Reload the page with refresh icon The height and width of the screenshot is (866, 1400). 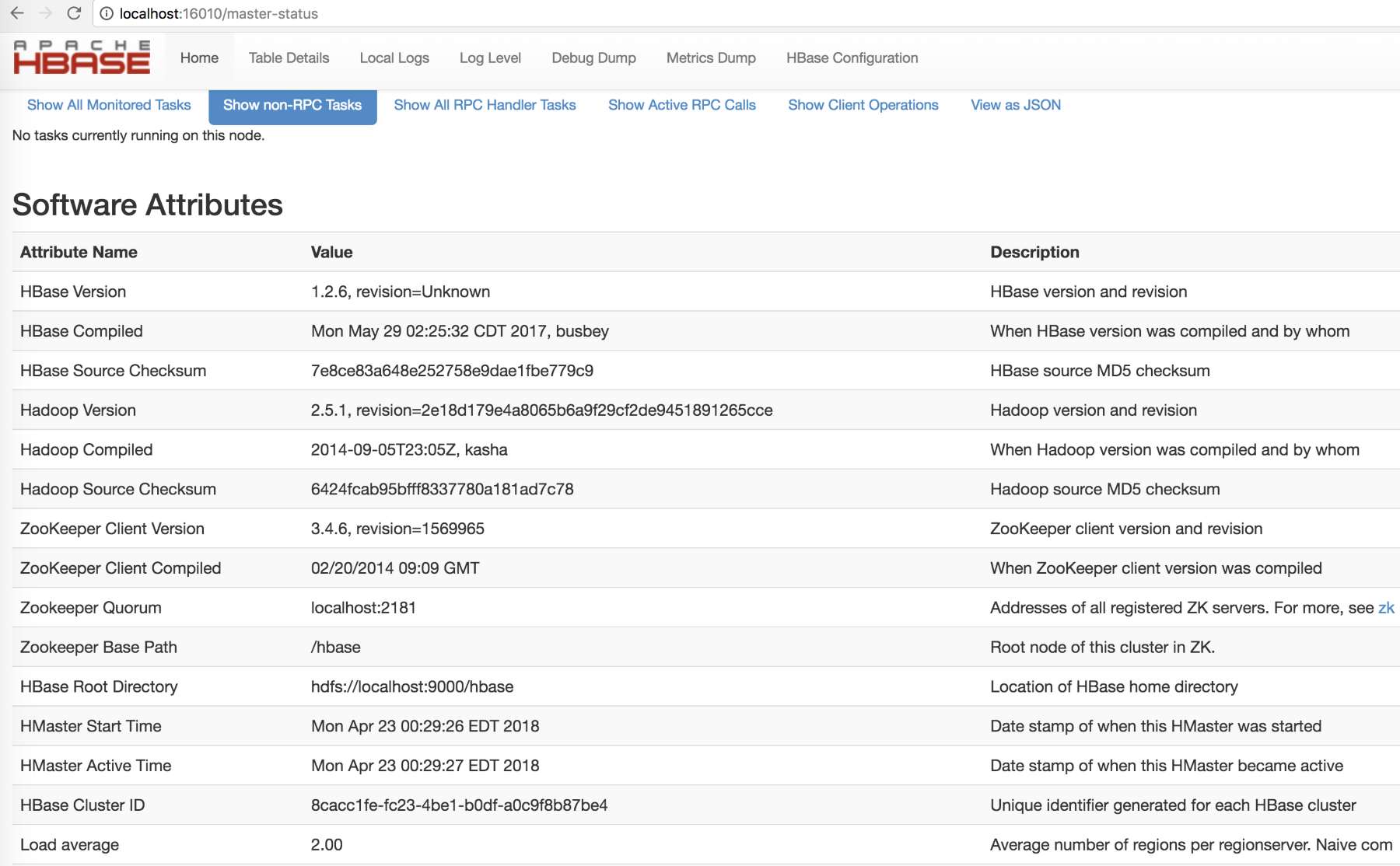pos(74,13)
